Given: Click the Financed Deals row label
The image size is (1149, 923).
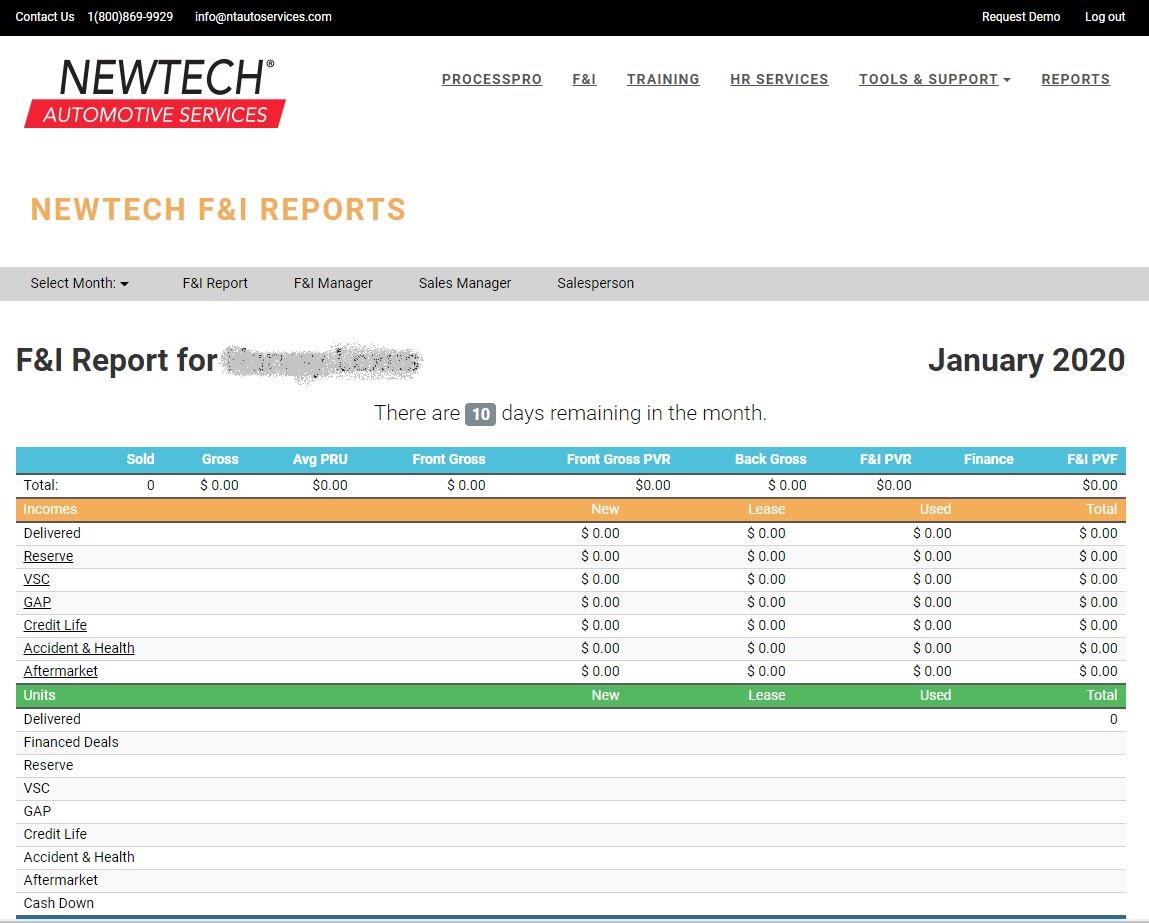Looking at the screenshot, I should point(71,742).
